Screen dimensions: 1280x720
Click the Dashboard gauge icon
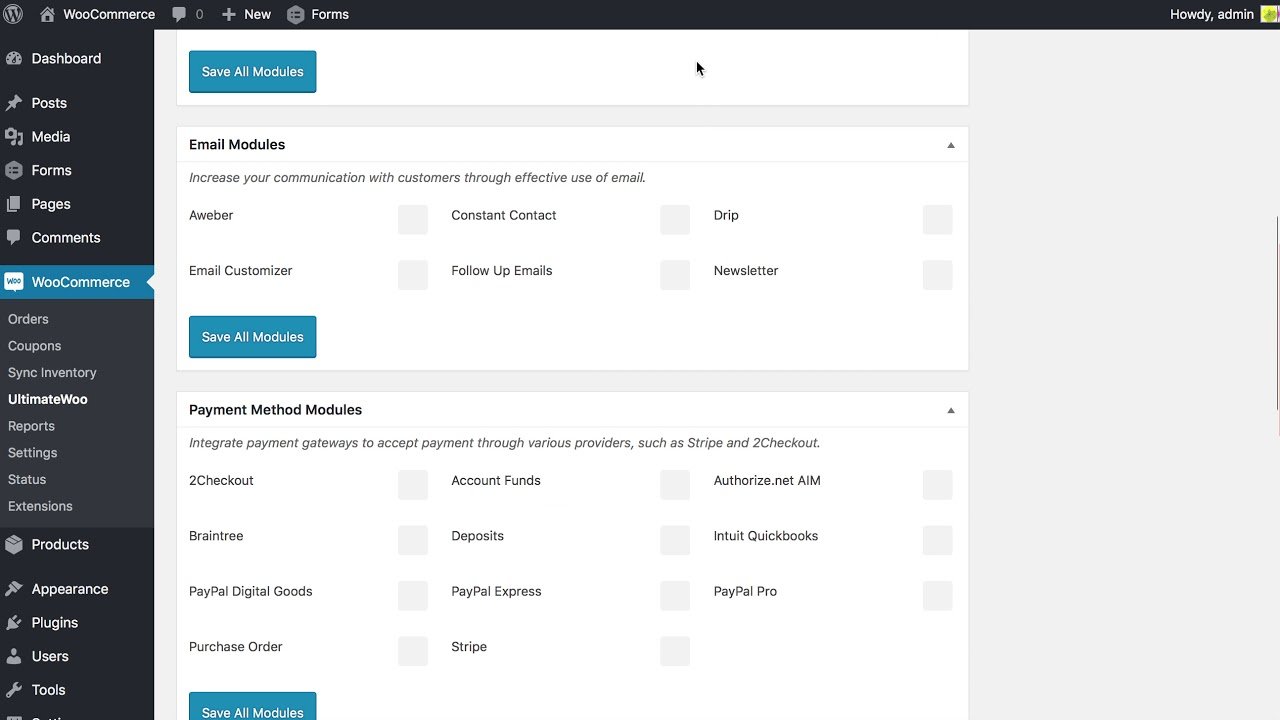click(x=14, y=58)
